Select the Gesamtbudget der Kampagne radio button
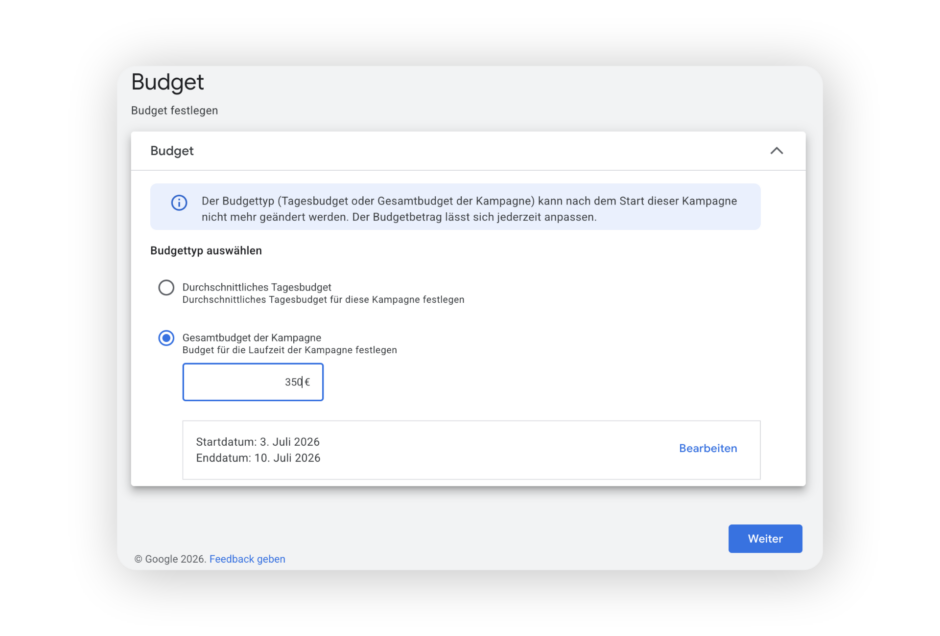The image size is (940, 636). (166, 338)
